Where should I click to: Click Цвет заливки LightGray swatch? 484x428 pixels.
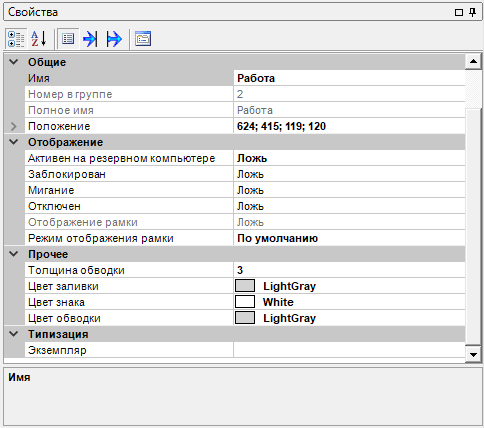tap(245, 286)
